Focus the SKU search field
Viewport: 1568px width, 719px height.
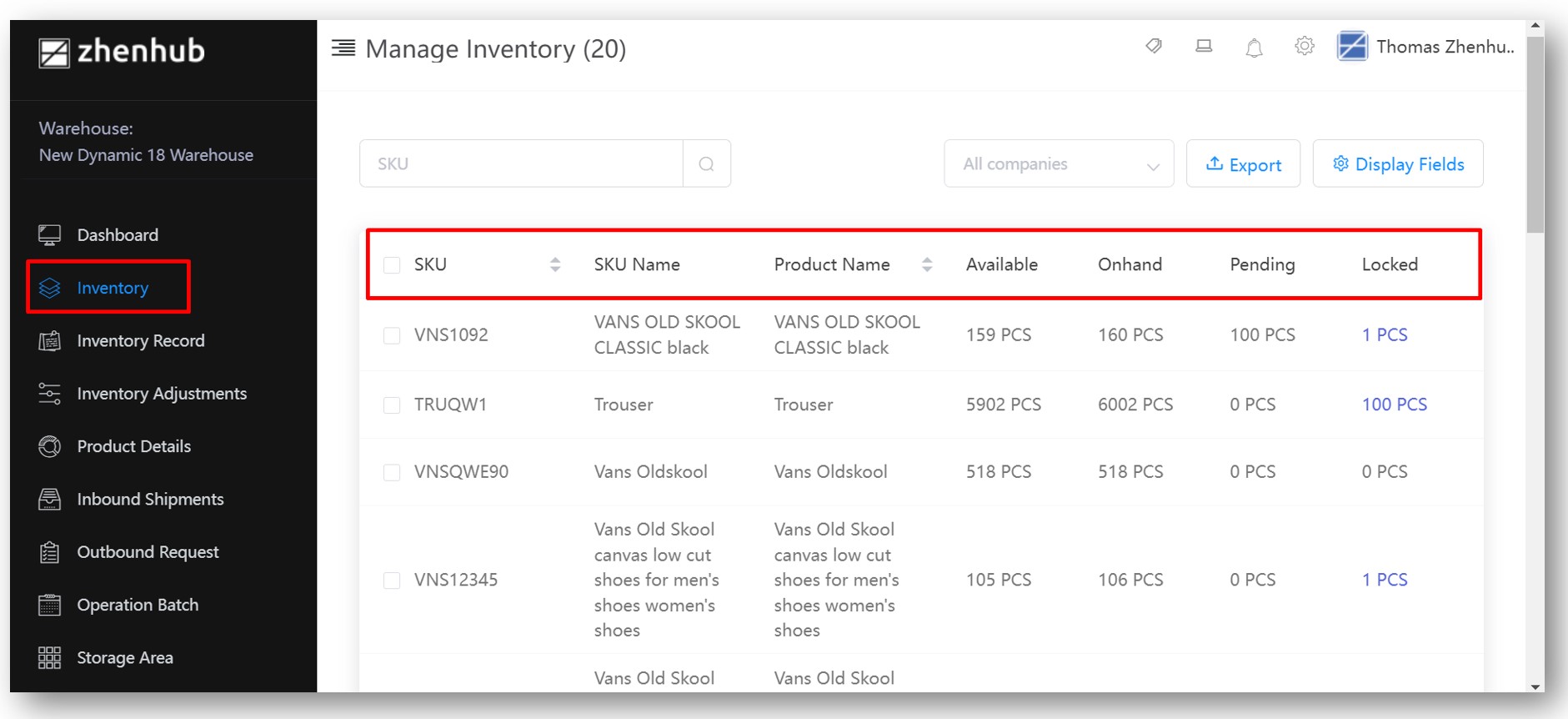point(521,164)
